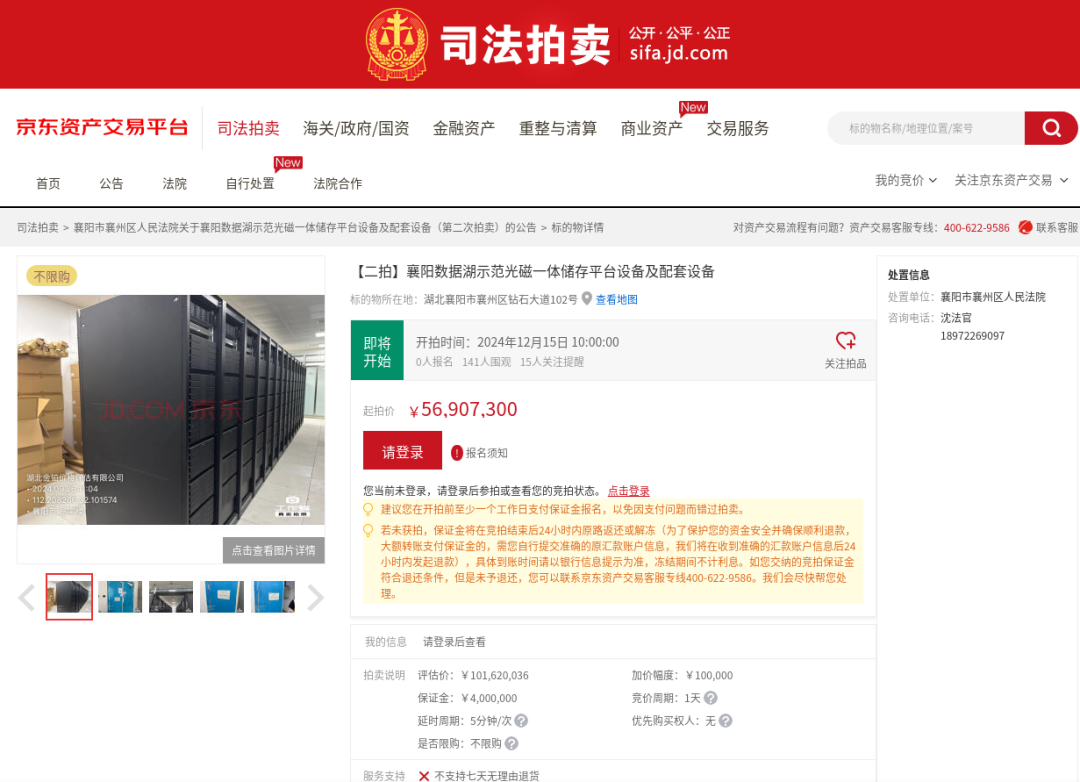Click question mark next to 延时周期
This screenshot has height=782, width=1080.
point(521,721)
